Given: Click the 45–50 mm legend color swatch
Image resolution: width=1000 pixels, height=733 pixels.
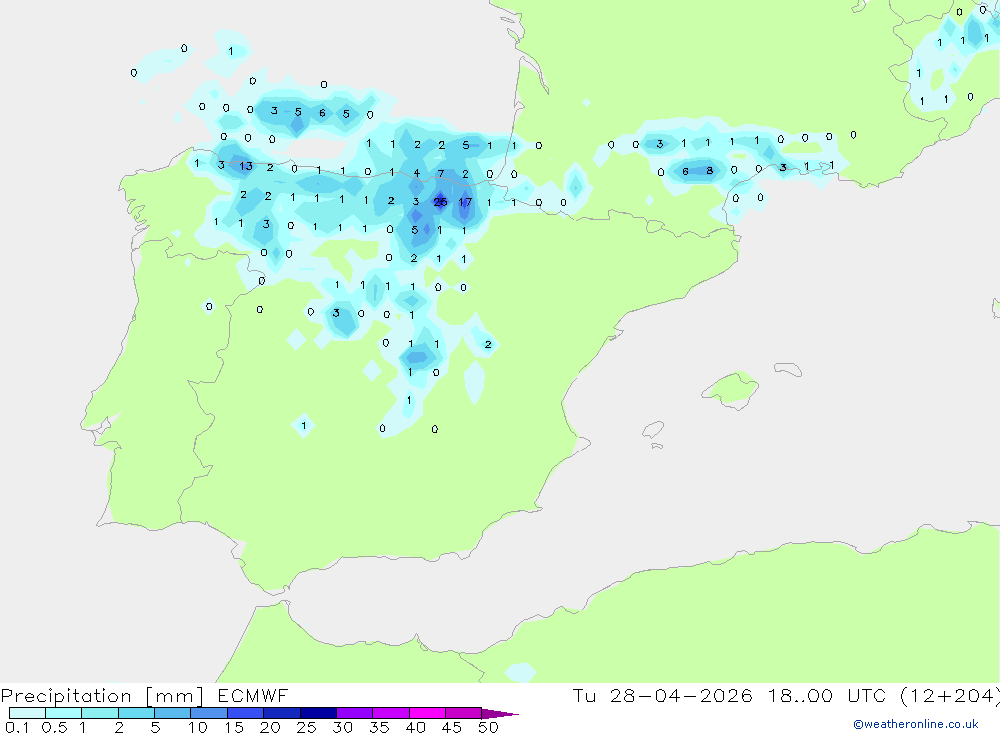Looking at the screenshot, I should pos(464,713).
